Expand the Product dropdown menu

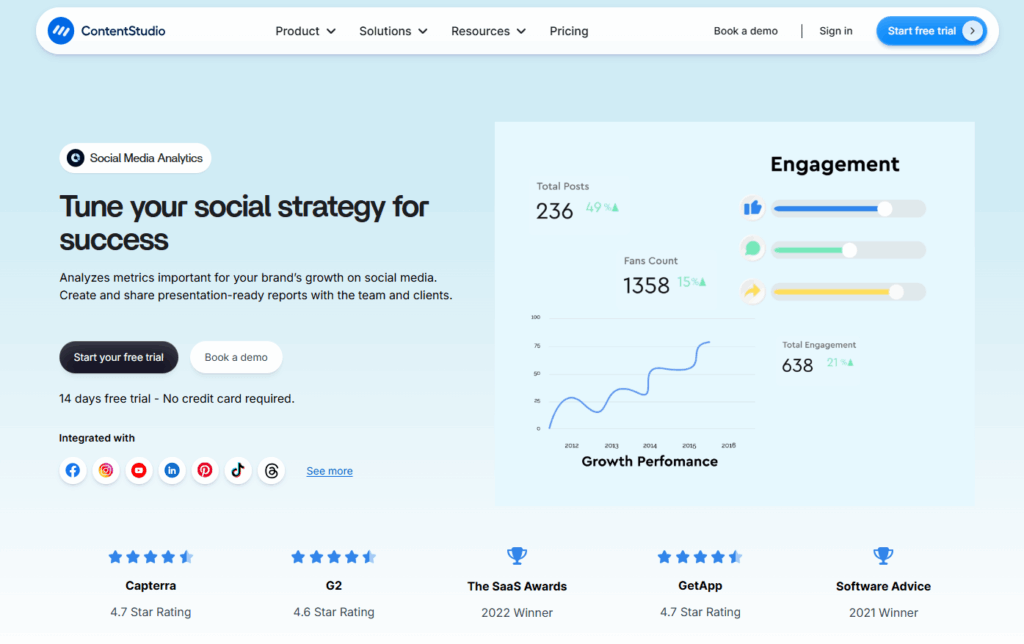[305, 31]
